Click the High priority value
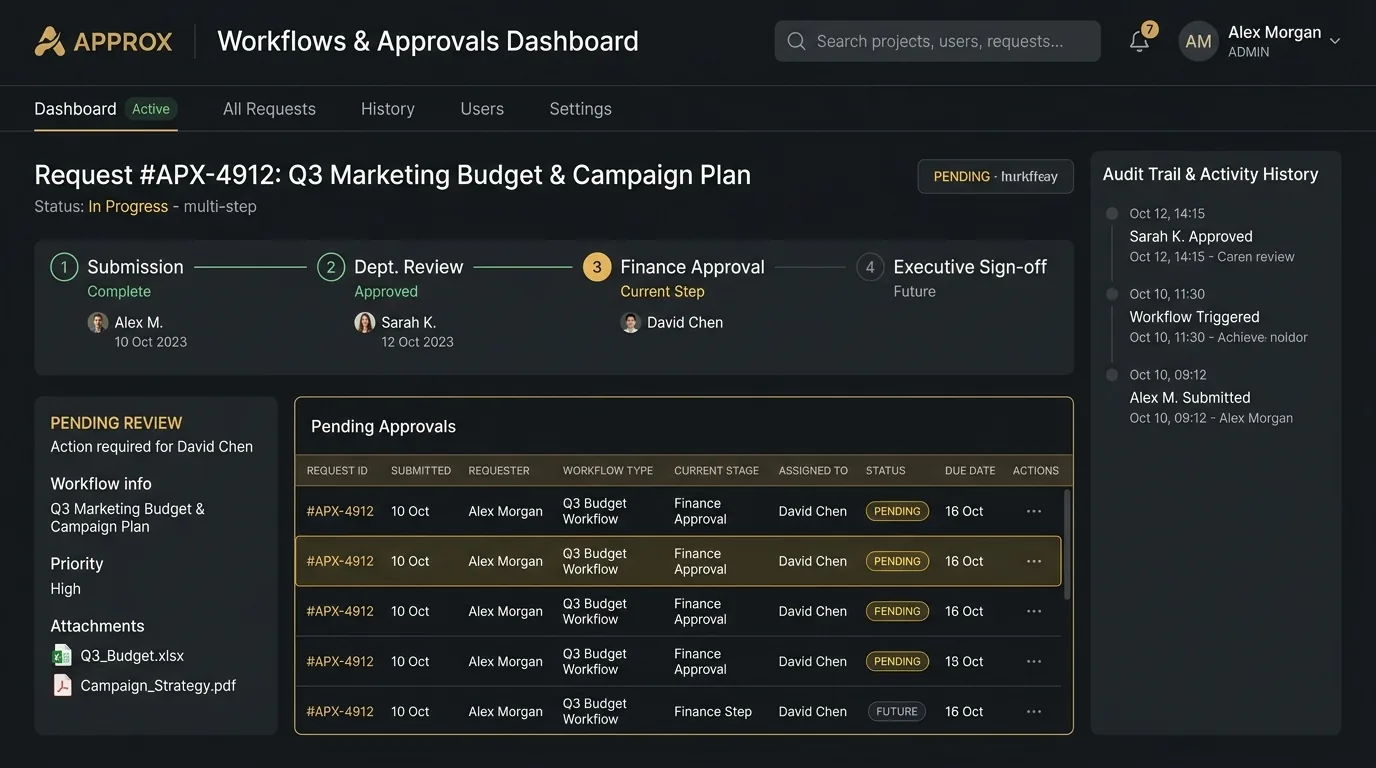The height and width of the screenshot is (768, 1376). (66, 589)
